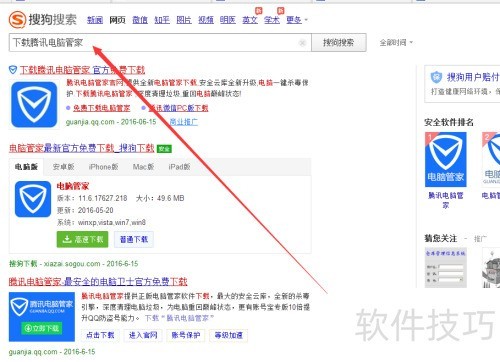Viewport: 500px width, 362px height.
Task: Select the Mac版 tab
Action: (x=143, y=167)
